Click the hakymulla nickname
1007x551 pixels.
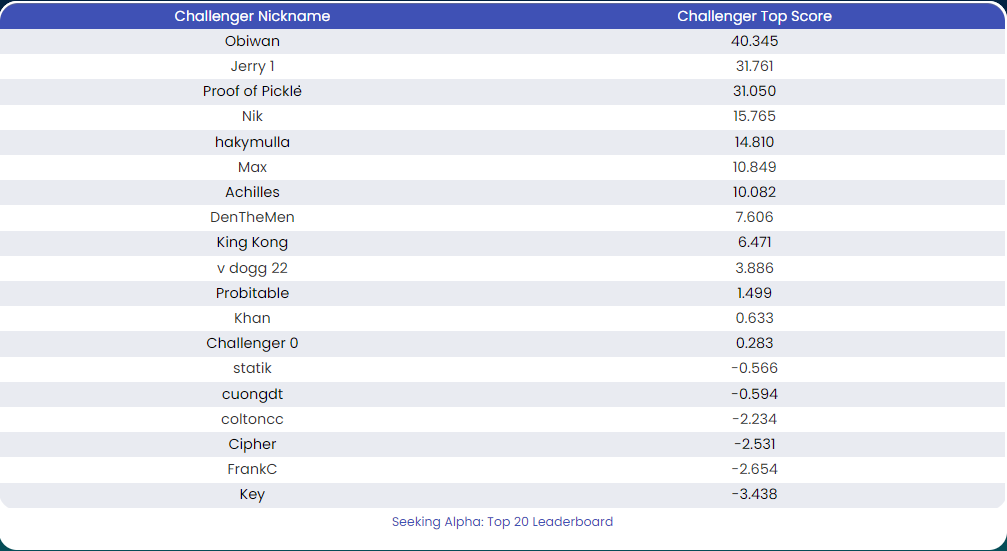pyautogui.click(x=252, y=142)
